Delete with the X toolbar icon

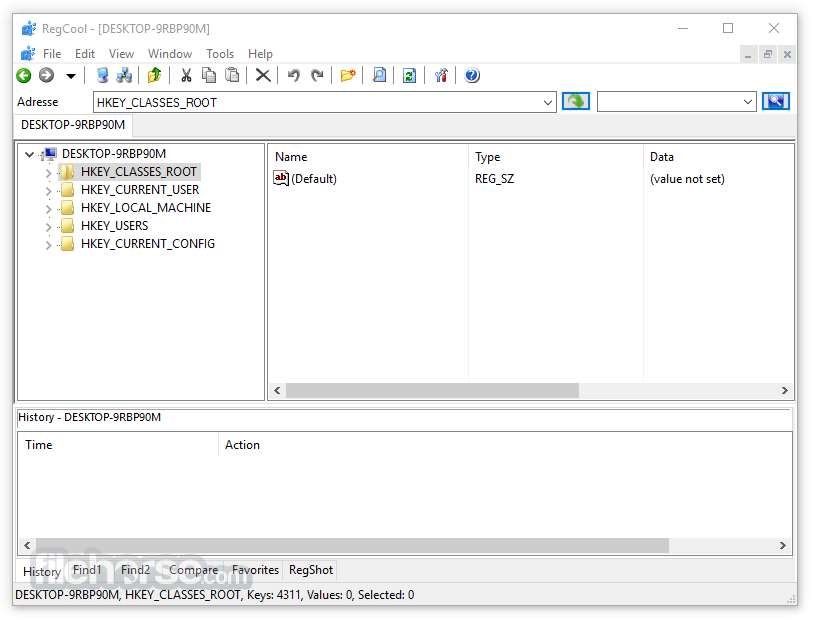[263, 76]
